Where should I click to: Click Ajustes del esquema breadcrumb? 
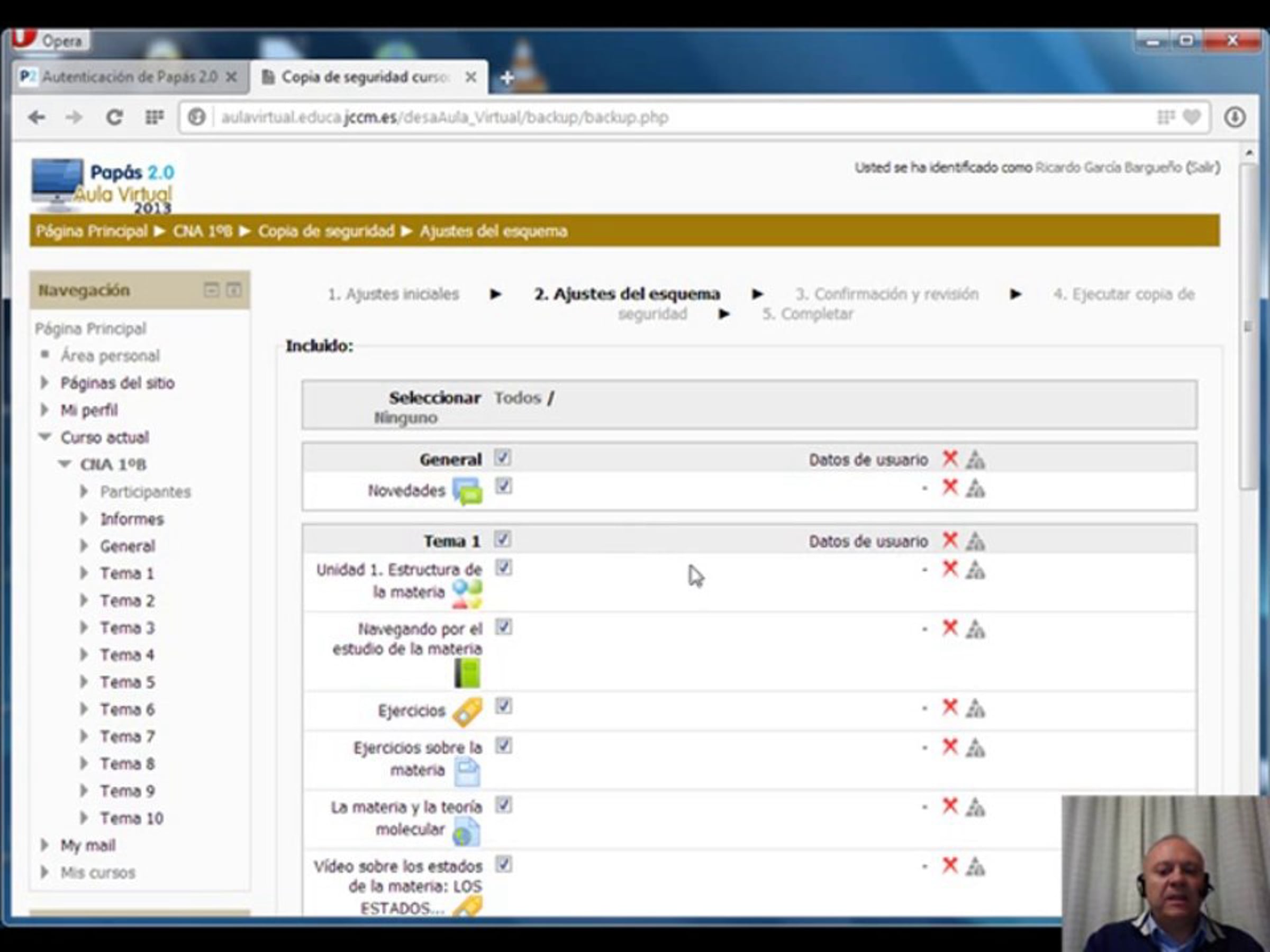(x=493, y=231)
